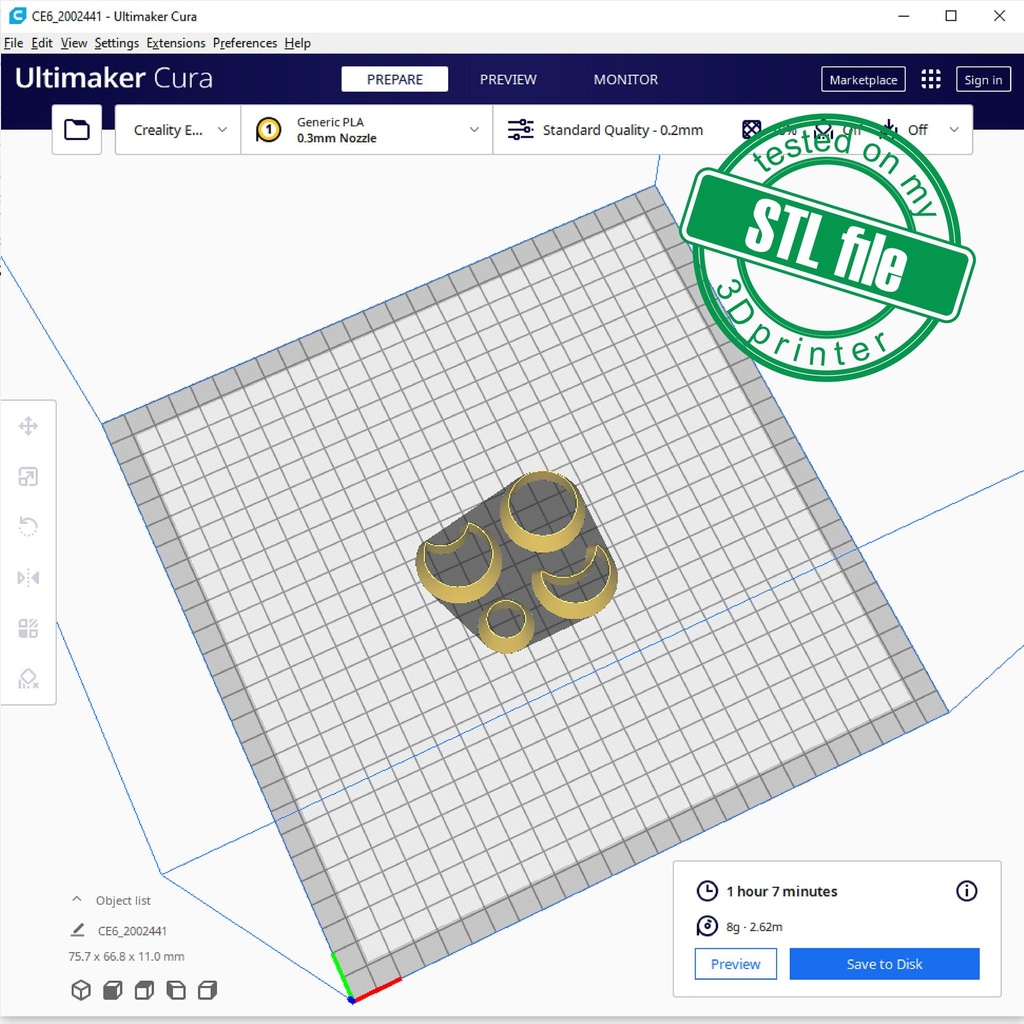Show print info details icon
1024x1024 pixels.
[x=966, y=891]
